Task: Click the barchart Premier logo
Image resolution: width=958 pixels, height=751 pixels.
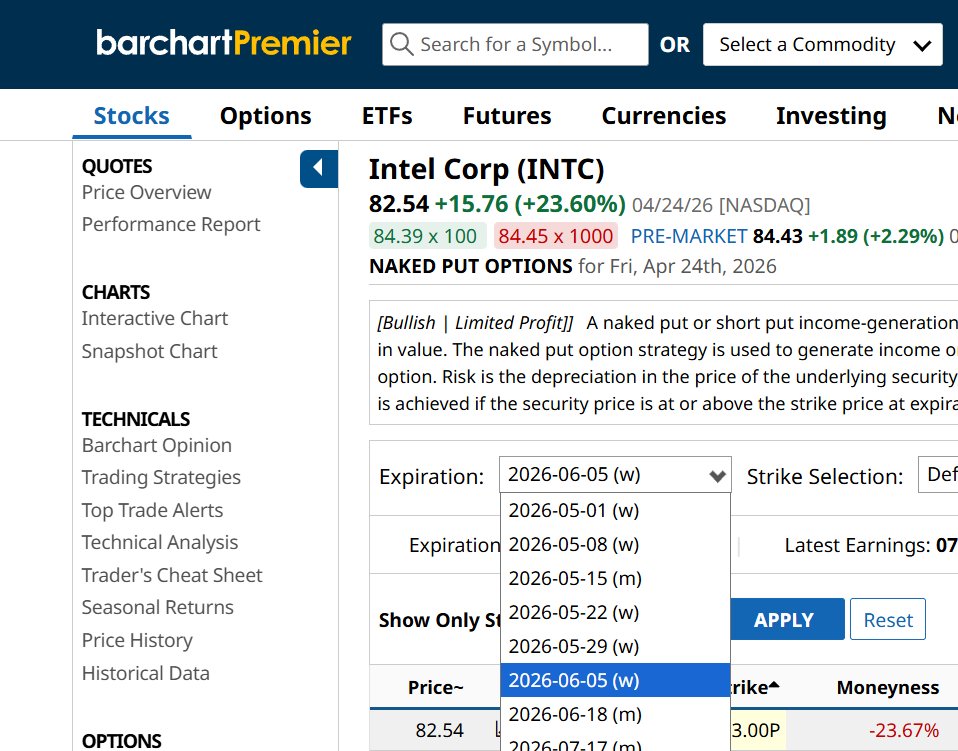Action: pyautogui.click(x=224, y=43)
